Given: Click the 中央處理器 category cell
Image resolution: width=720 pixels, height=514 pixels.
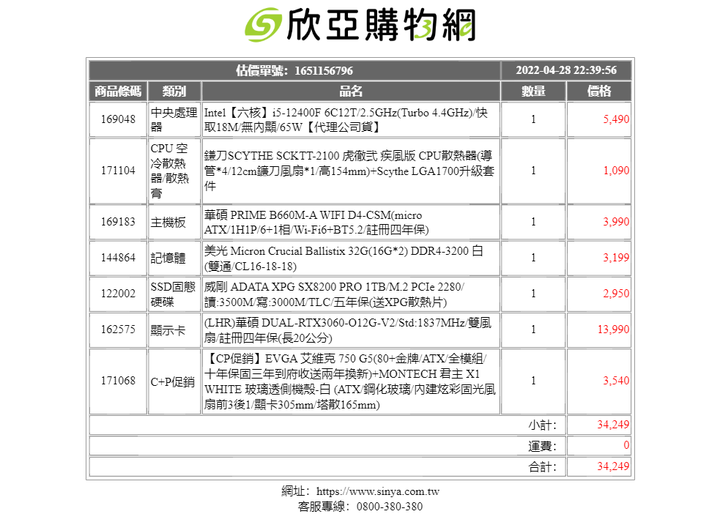Looking at the screenshot, I should tap(174, 119).
